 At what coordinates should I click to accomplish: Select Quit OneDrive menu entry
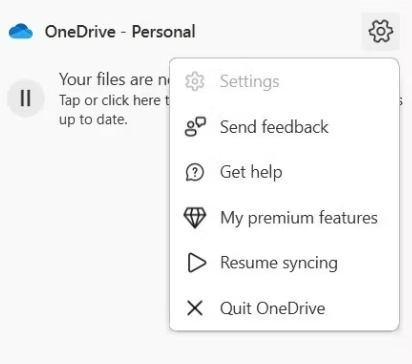point(284,308)
